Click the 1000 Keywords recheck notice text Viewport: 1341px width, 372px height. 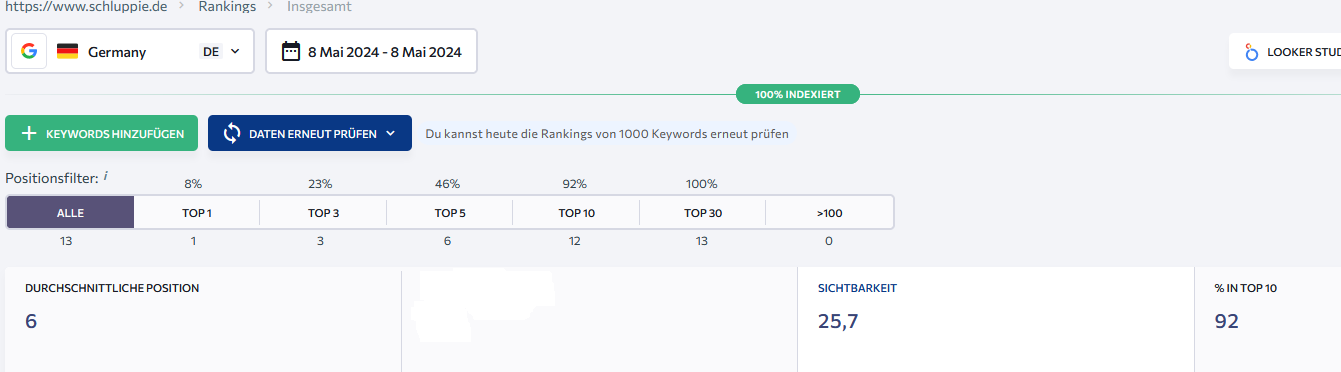pos(607,133)
